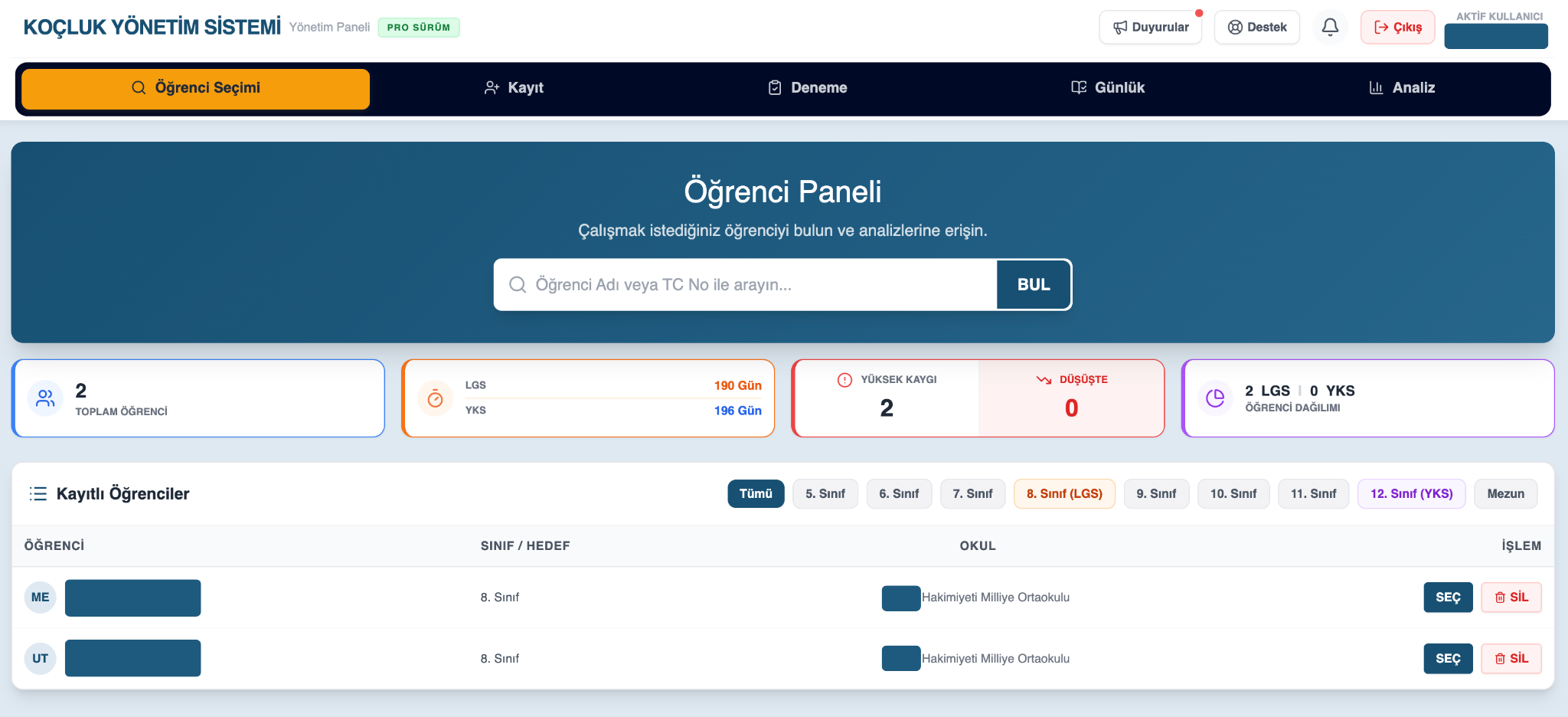Image resolution: width=1568 pixels, height=717 pixels.
Task: Filter students by 8. Sınıf (LGS)
Action: 1064,494
